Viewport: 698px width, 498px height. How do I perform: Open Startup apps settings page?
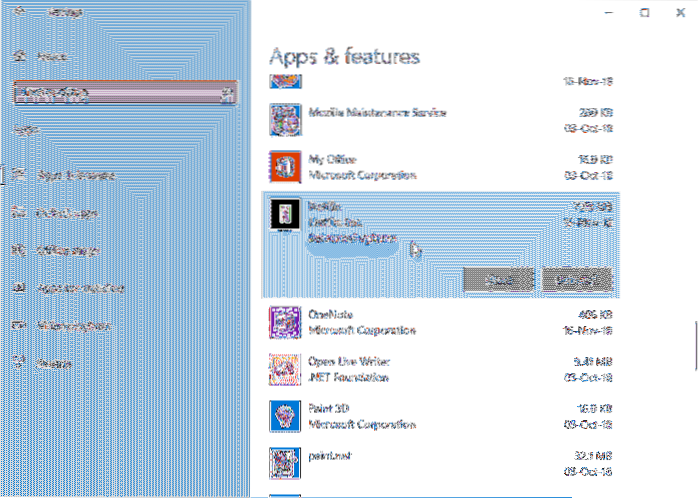tap(52, 364)
